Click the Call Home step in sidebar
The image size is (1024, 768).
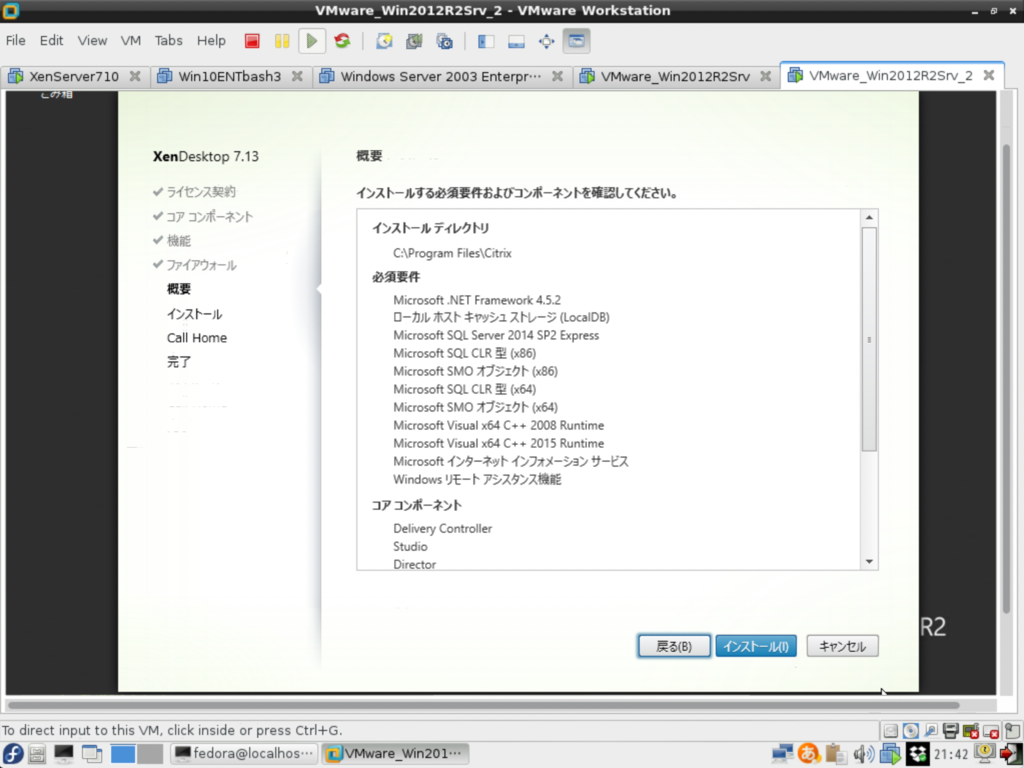click(197, 338)
